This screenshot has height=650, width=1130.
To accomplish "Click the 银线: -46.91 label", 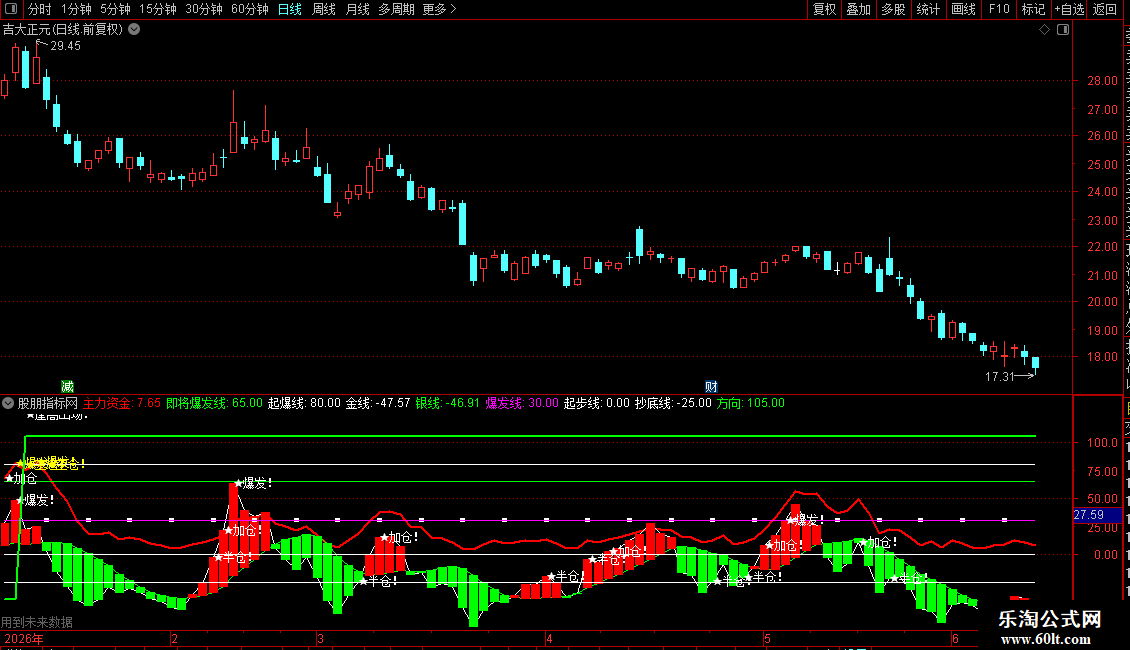I will tap(448, 404).
